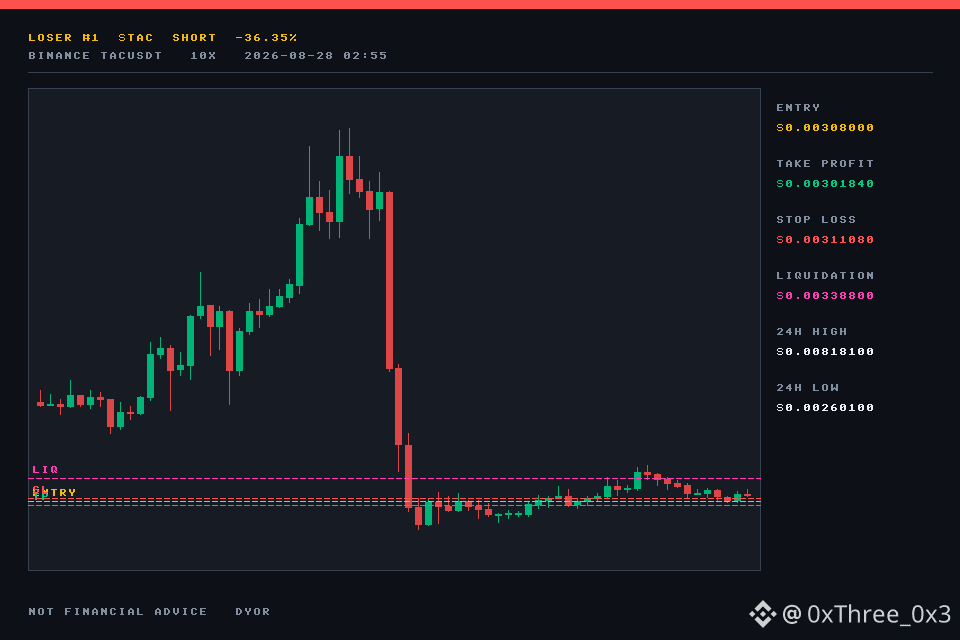Viewport: 960px width, 640px height.
Task: Click the "SHORT" position label
Action: point(194,37)
